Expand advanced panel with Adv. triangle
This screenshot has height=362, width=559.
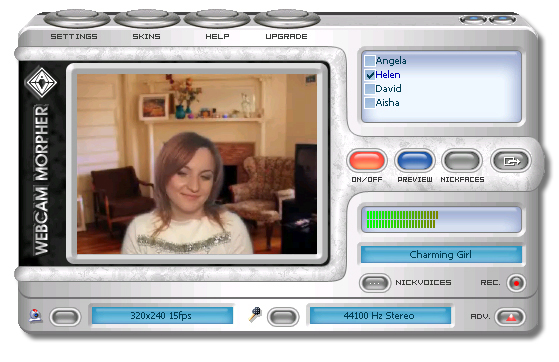510,317
